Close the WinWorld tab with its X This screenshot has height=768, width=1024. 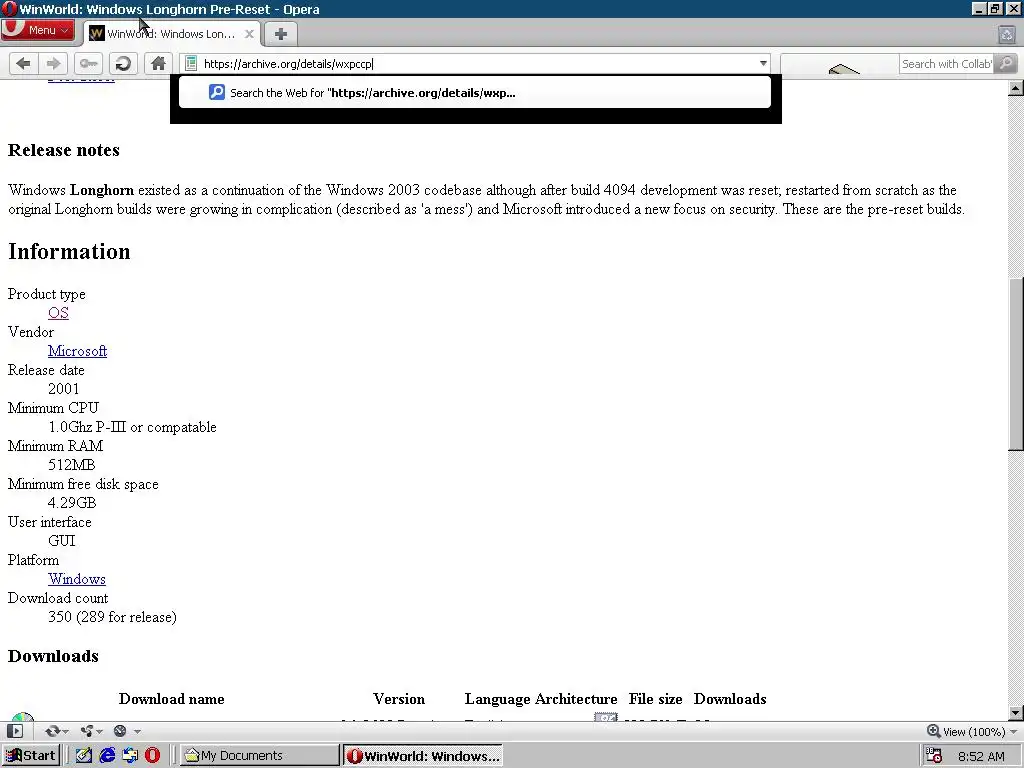coord(249,34)
